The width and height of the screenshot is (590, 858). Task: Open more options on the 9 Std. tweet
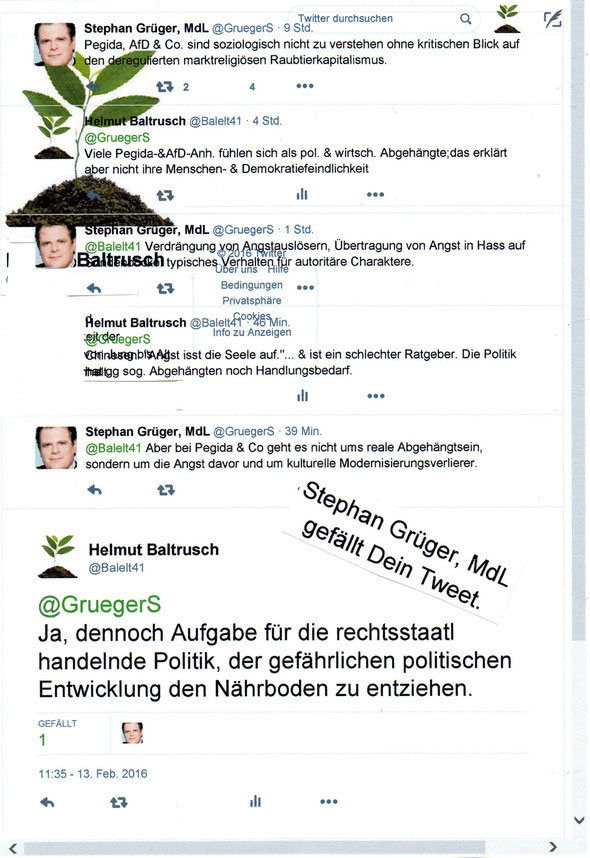coord(305,86)
